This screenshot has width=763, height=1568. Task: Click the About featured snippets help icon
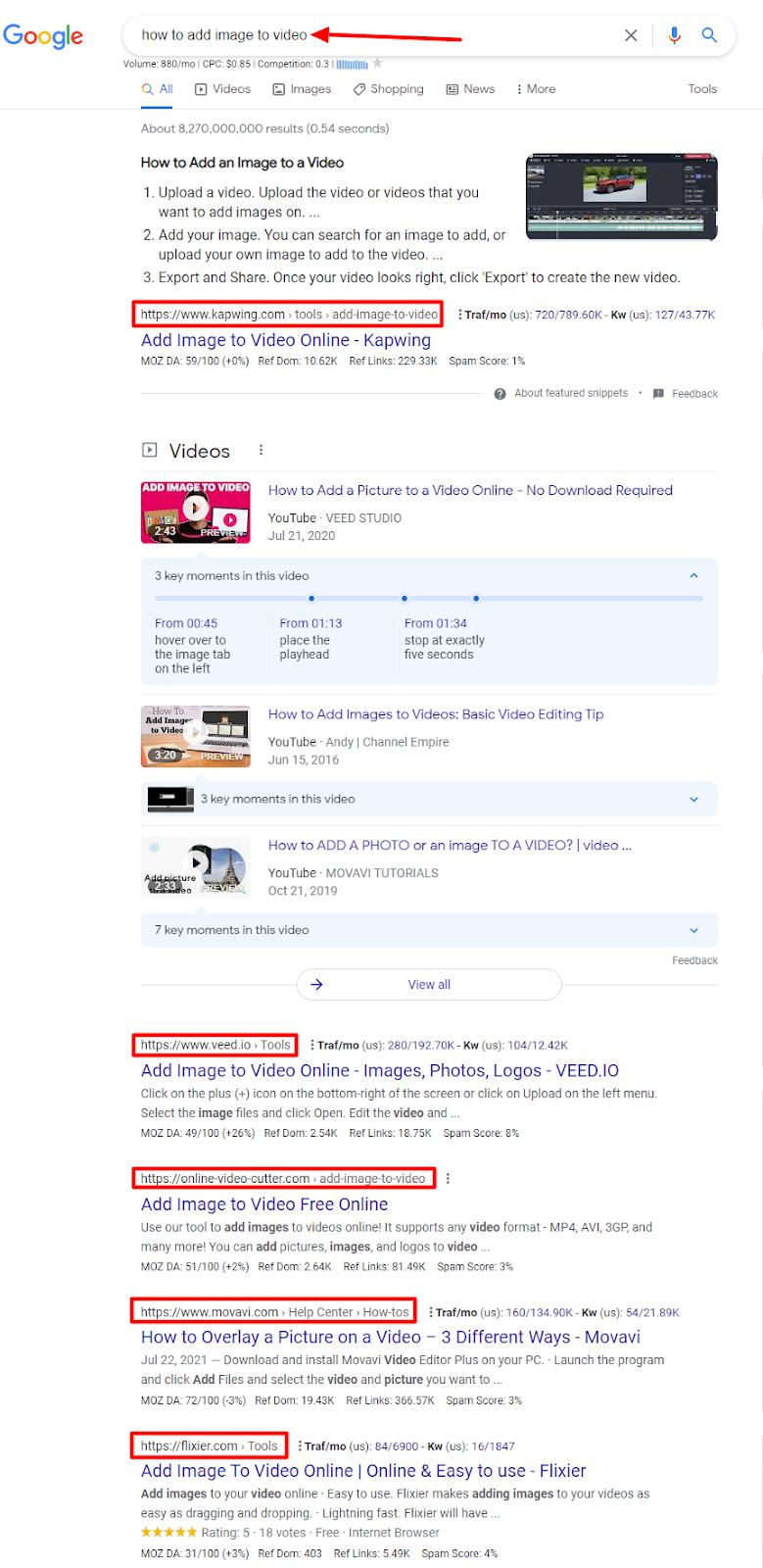[x=500, y=394]
